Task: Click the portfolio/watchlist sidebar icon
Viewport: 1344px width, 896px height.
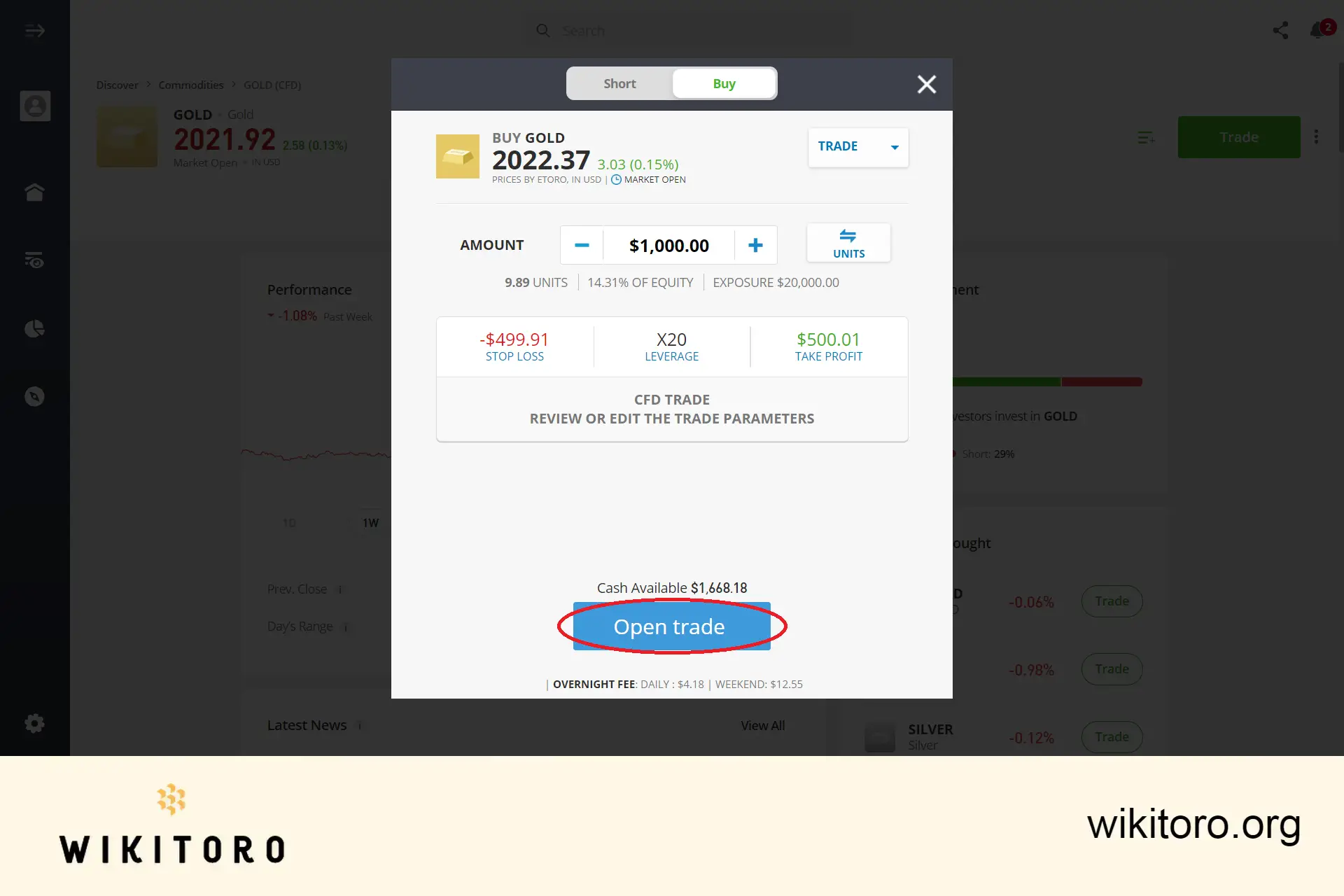Action: pyautogui.click(x=34, y=260)
